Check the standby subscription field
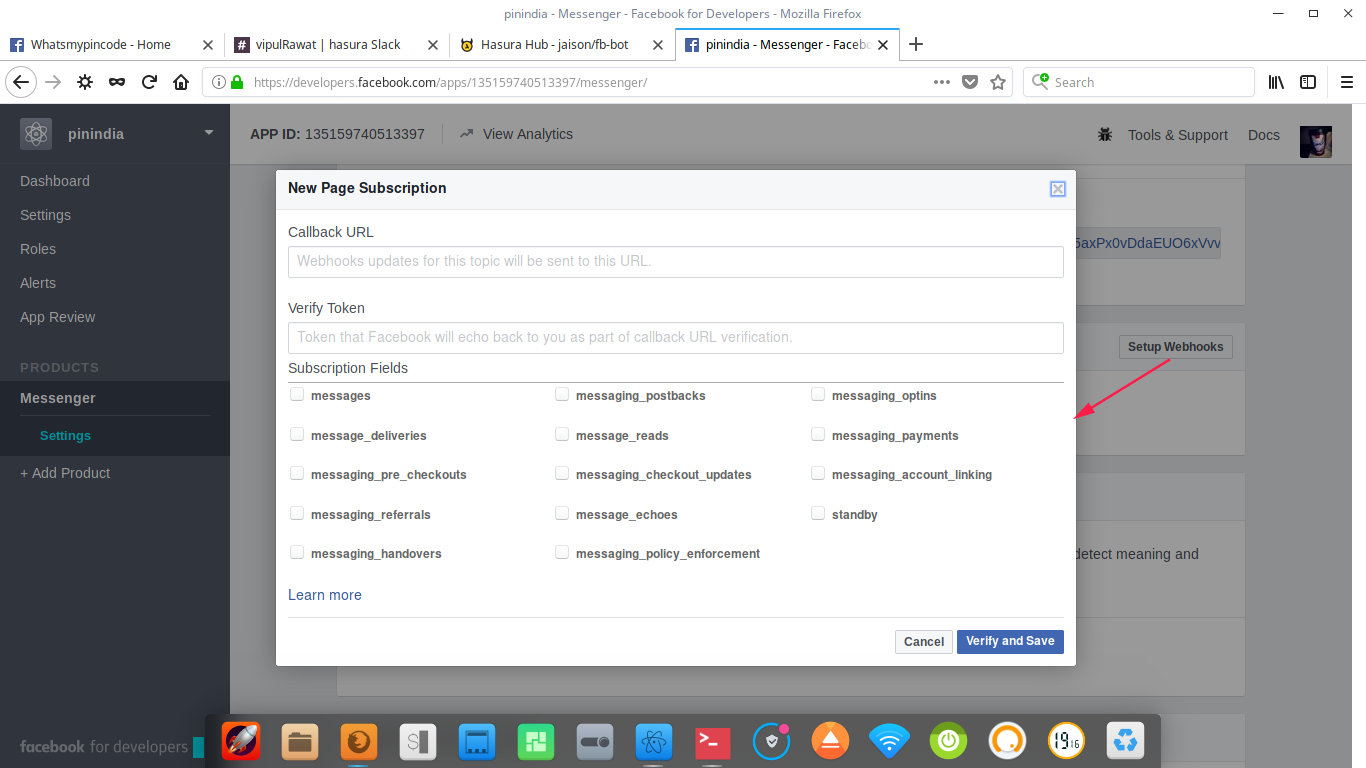 click(818, 513)
